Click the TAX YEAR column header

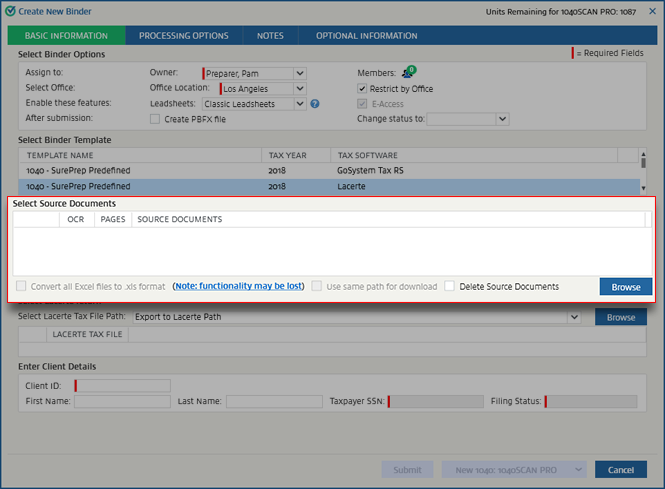[x=296, y=155]
